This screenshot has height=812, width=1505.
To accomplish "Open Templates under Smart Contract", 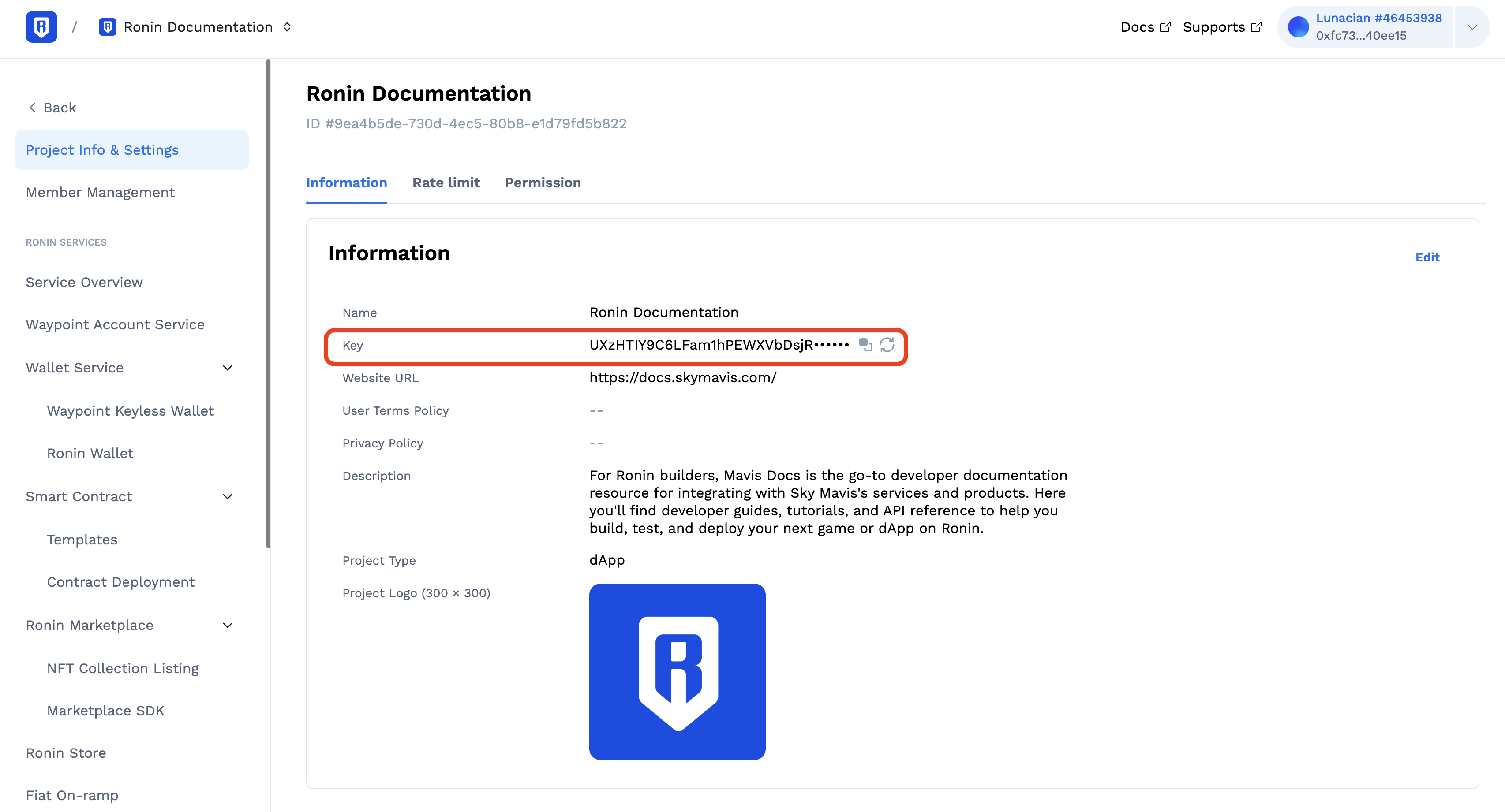I will tap(82, 540).
